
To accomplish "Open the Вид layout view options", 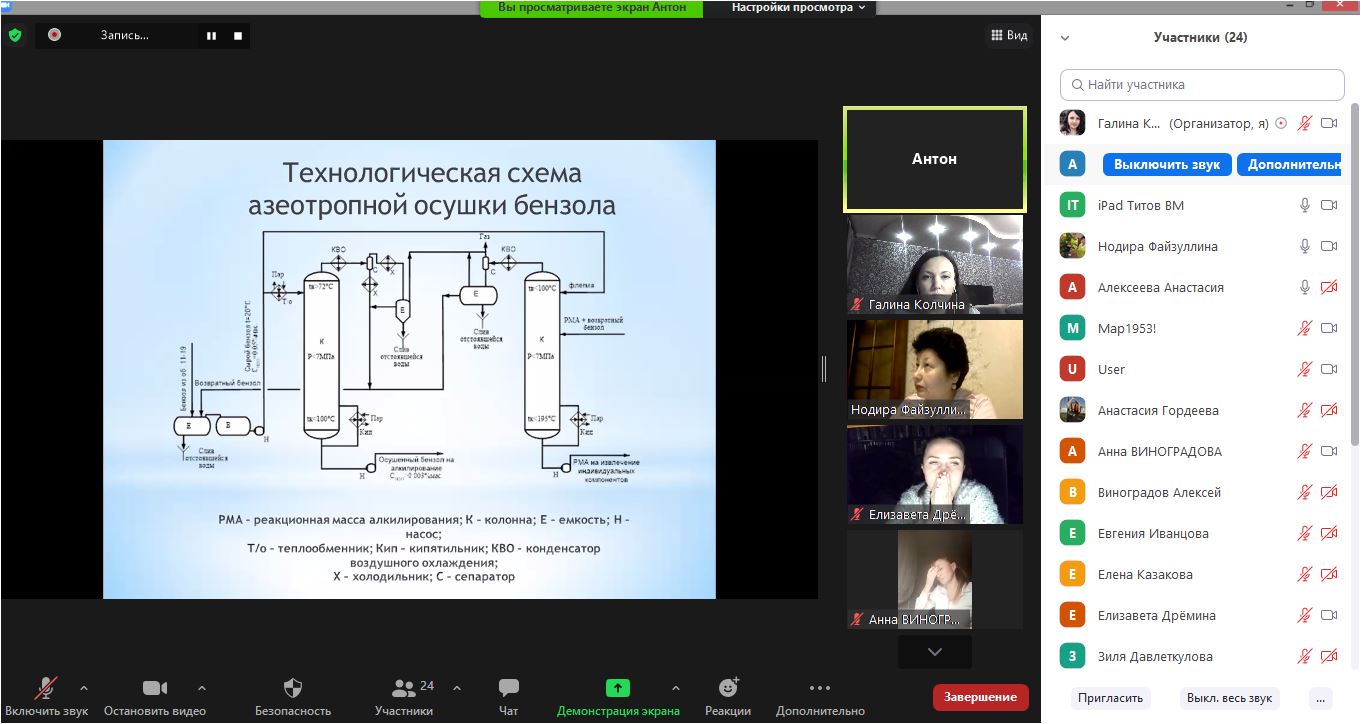I will [1009, 35].
